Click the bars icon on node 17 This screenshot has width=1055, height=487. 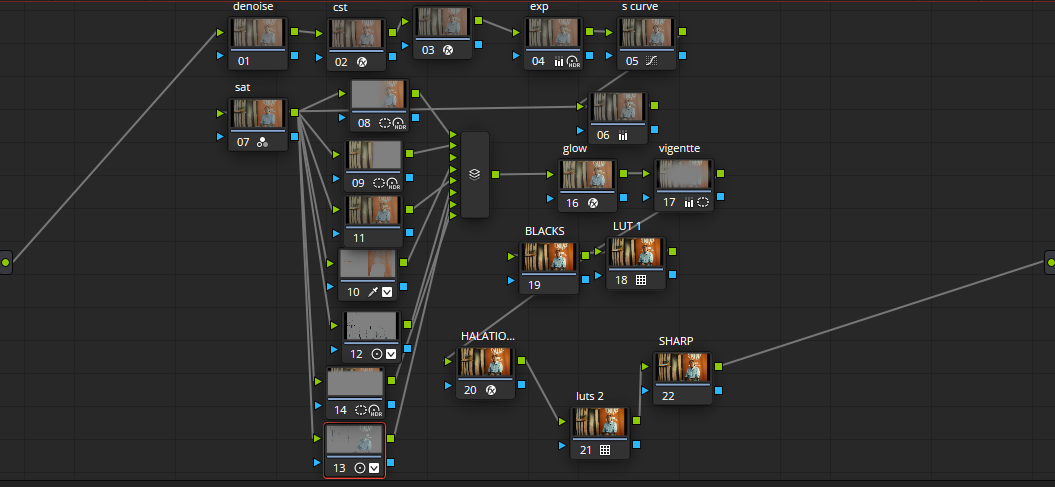(x=689, y=202)
